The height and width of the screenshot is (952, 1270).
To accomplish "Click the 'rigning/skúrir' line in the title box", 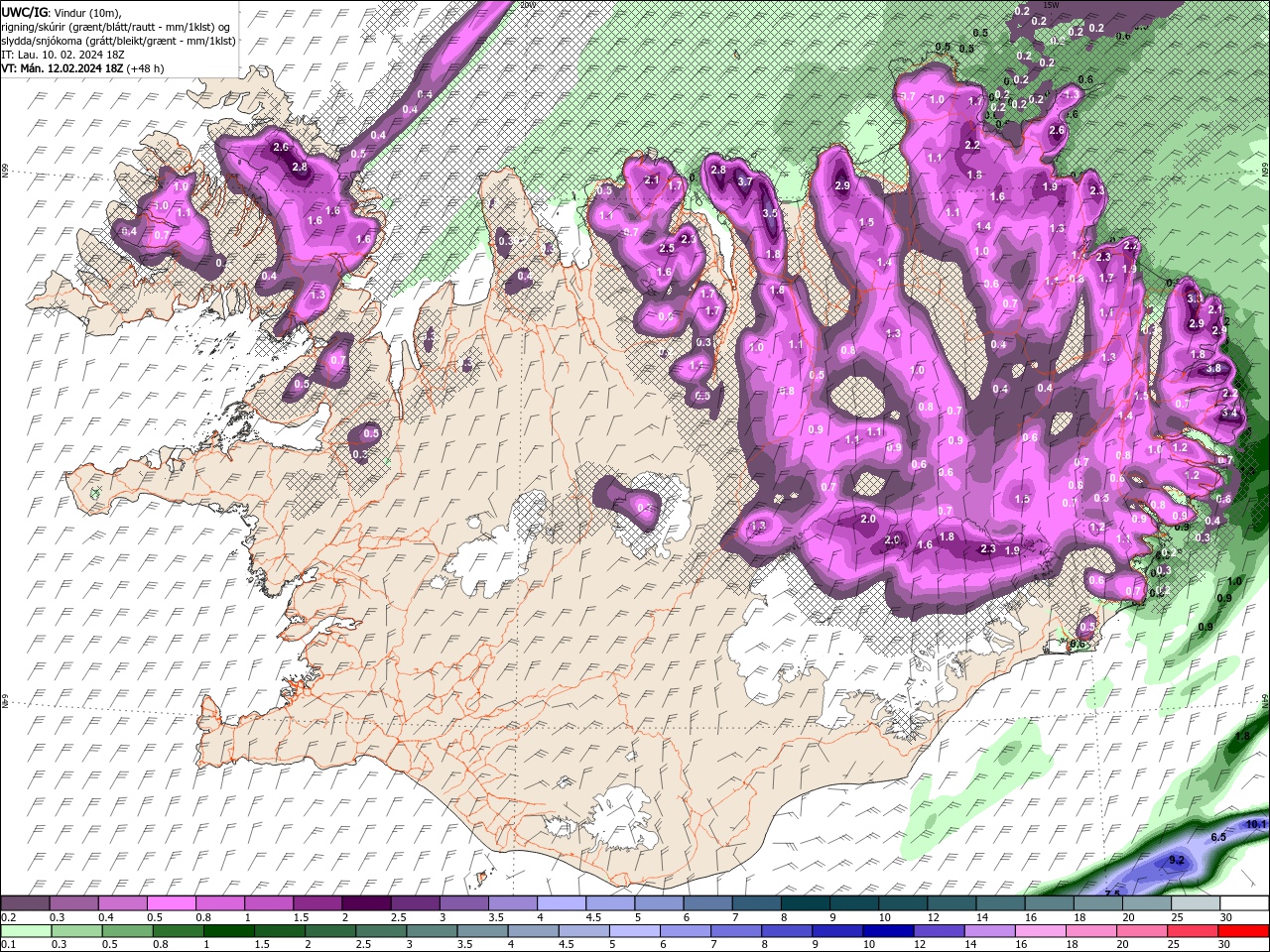I will click(x=115, y=28).
